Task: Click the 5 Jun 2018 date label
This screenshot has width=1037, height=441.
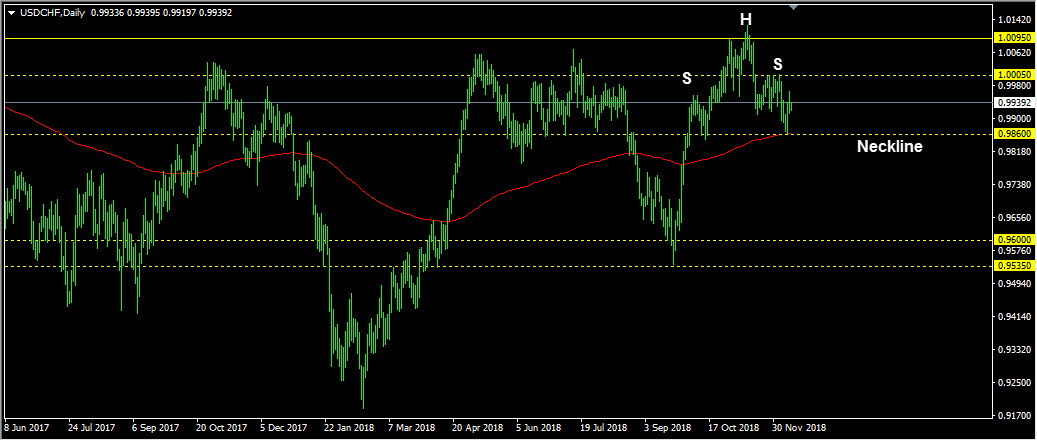Action: [540, 428]
